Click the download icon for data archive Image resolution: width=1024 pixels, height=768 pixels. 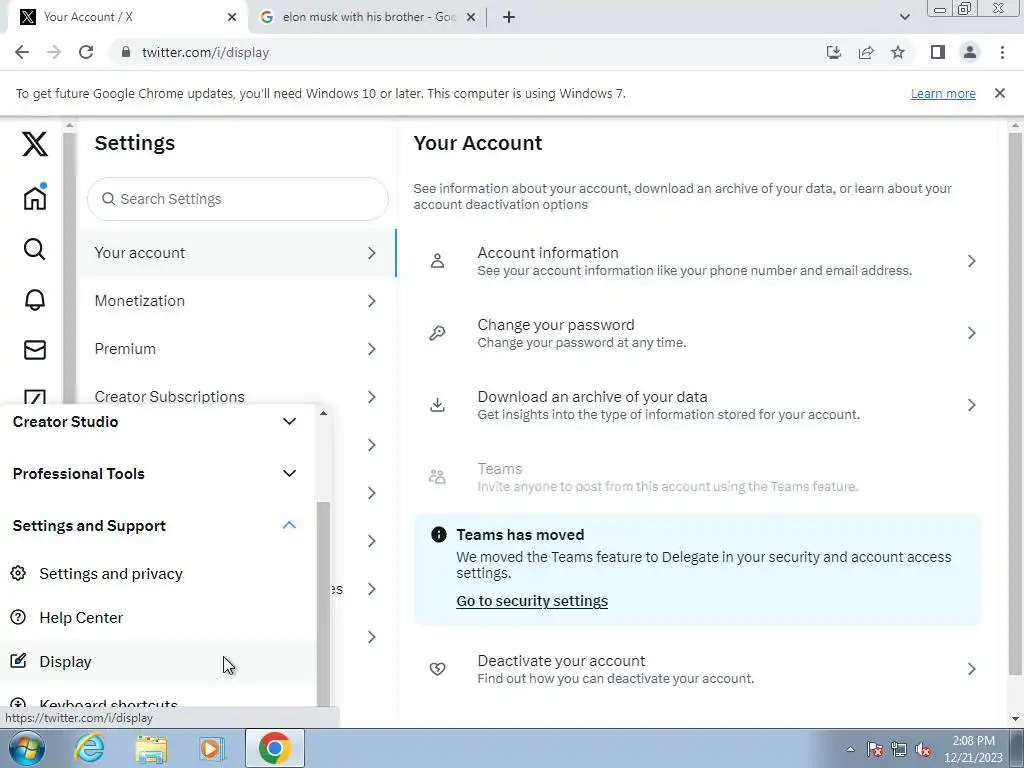click(x=438, y=405)
